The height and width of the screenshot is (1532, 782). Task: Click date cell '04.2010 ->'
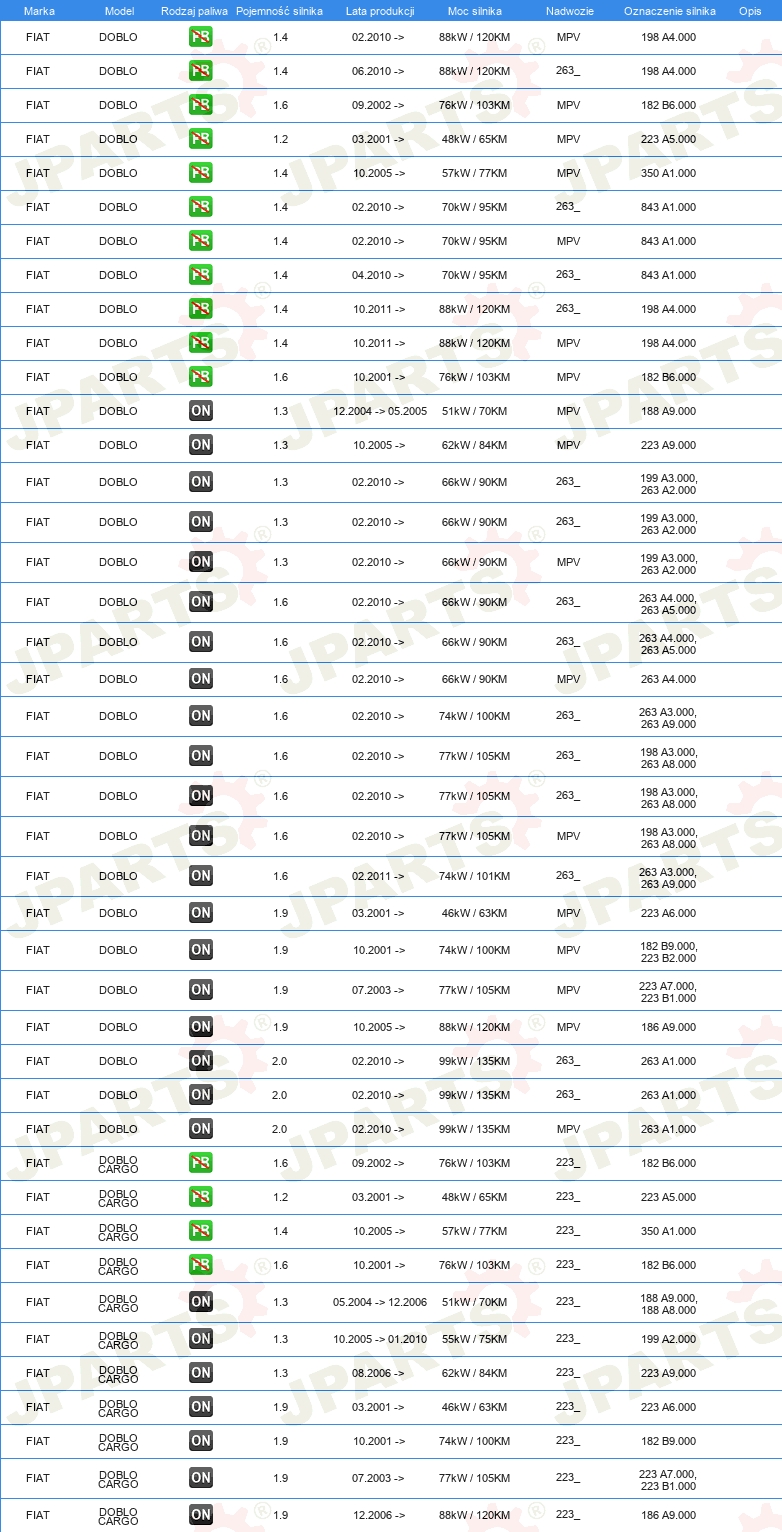(x=378, y=275)
